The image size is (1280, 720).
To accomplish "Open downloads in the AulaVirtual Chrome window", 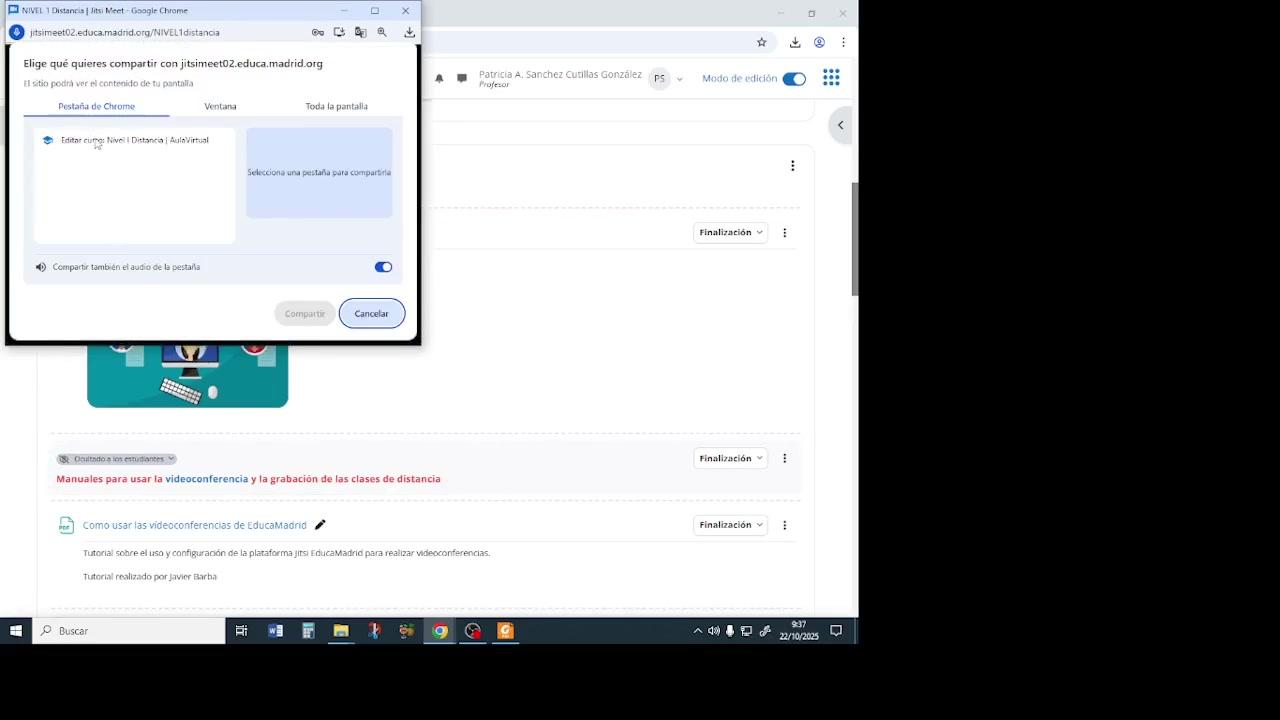I will [x=795, y=42].
